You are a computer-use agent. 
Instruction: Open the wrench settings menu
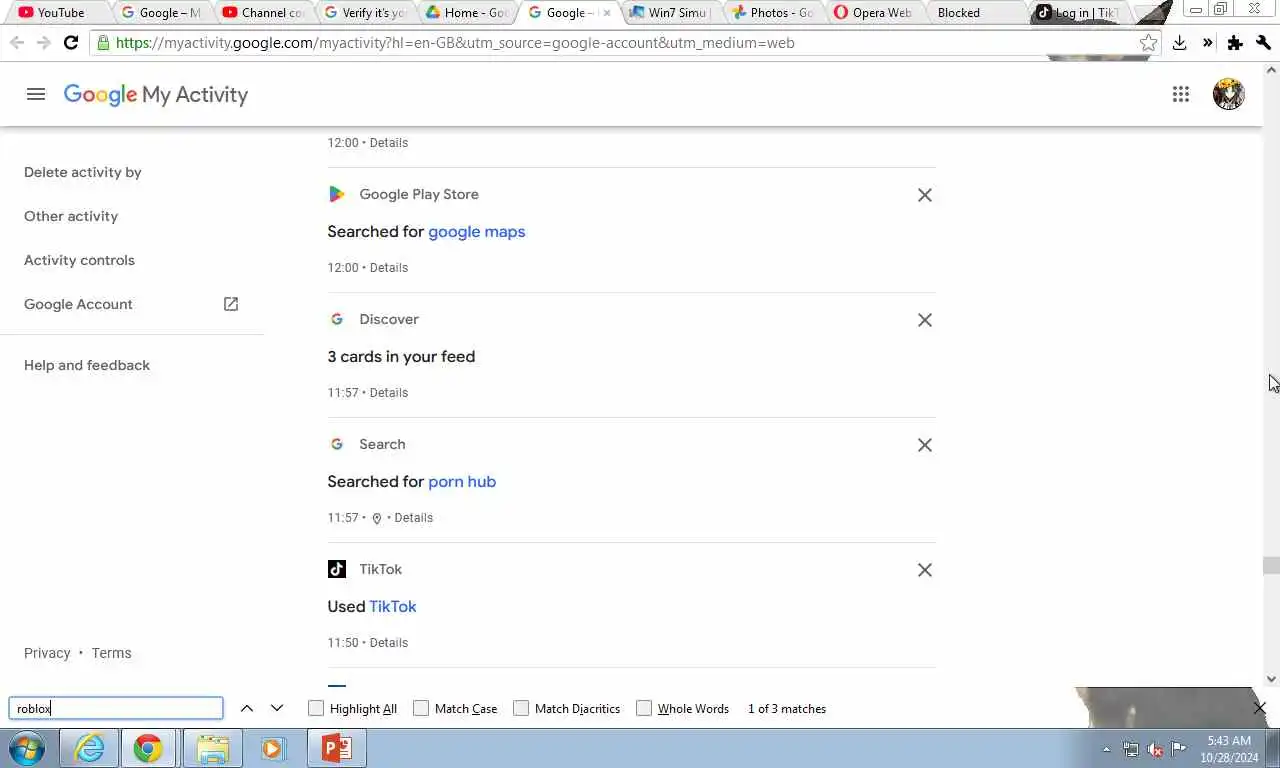click(x=1263, y=43)
